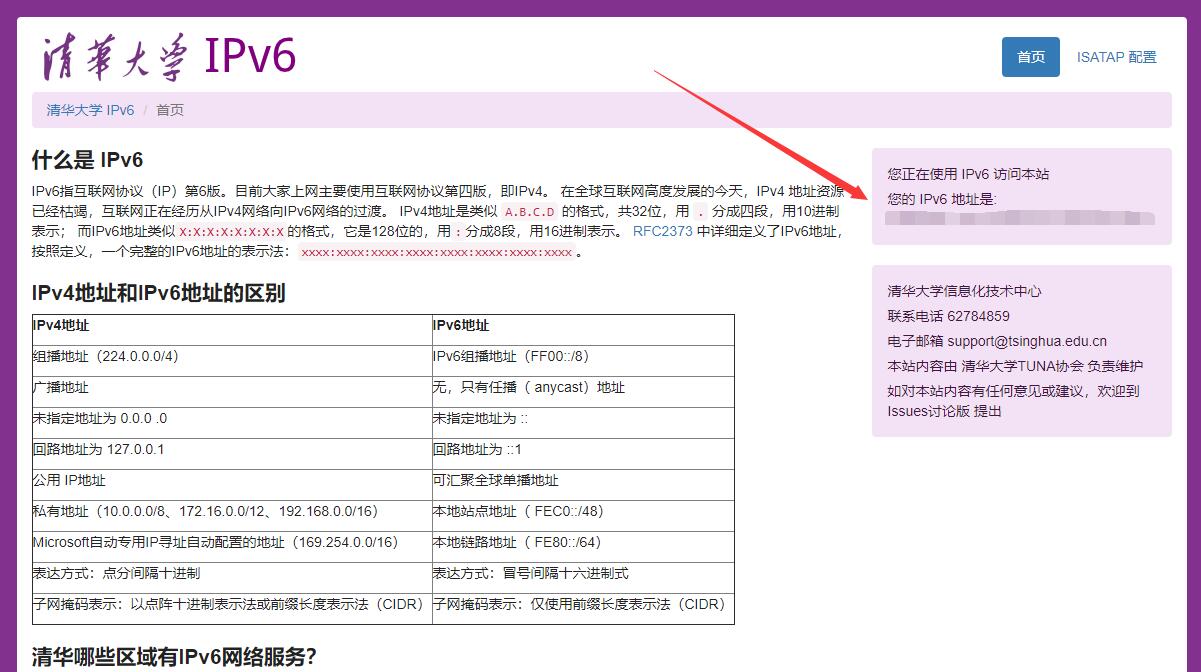Click the 清华大学信息化技术中心 text
1201x672 pixels.
coord(964,291)
